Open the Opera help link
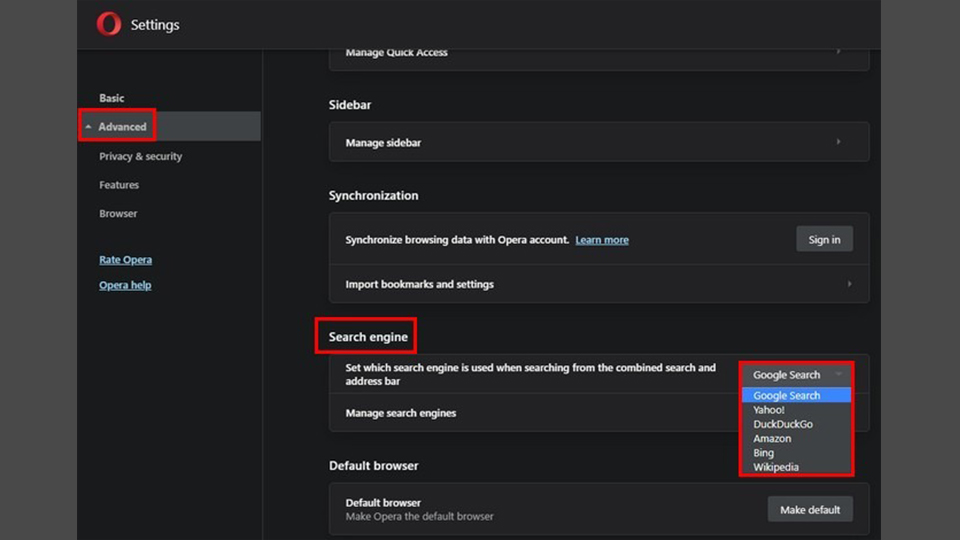960x540 pixels. click(x=125, y=285)
